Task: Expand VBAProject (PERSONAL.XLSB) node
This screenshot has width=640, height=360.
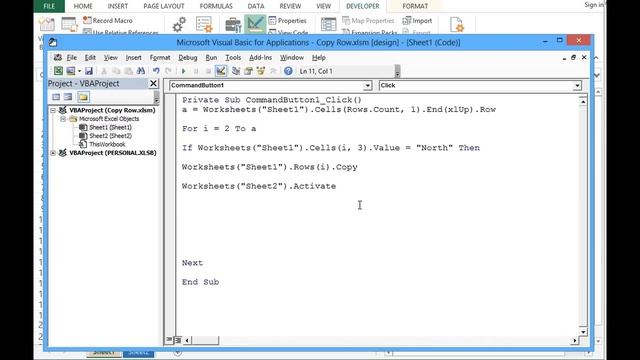Action: [x=53, y=153]
